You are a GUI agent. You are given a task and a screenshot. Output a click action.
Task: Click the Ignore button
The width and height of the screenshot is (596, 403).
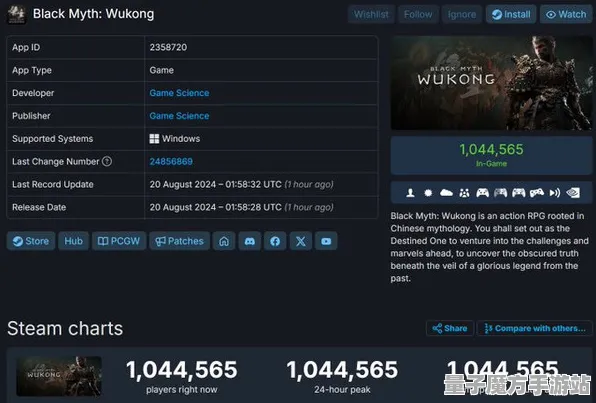(x=462, y=14)
